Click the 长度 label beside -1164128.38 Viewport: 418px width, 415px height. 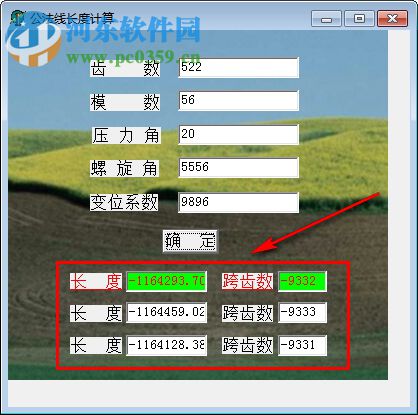pos(96,345)
